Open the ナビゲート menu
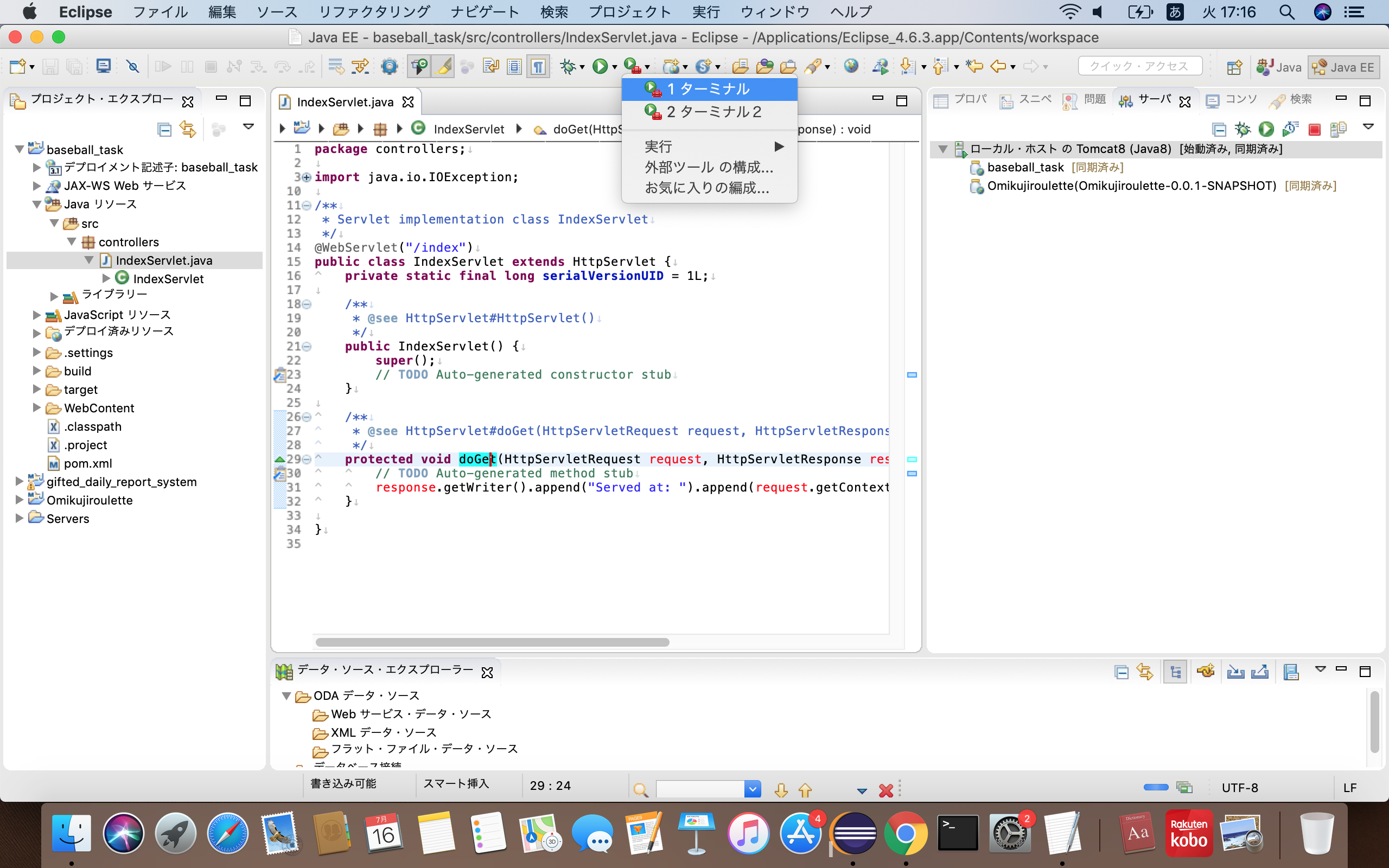This screenshot has height=868, width=1389. click(x=485, y=12)
